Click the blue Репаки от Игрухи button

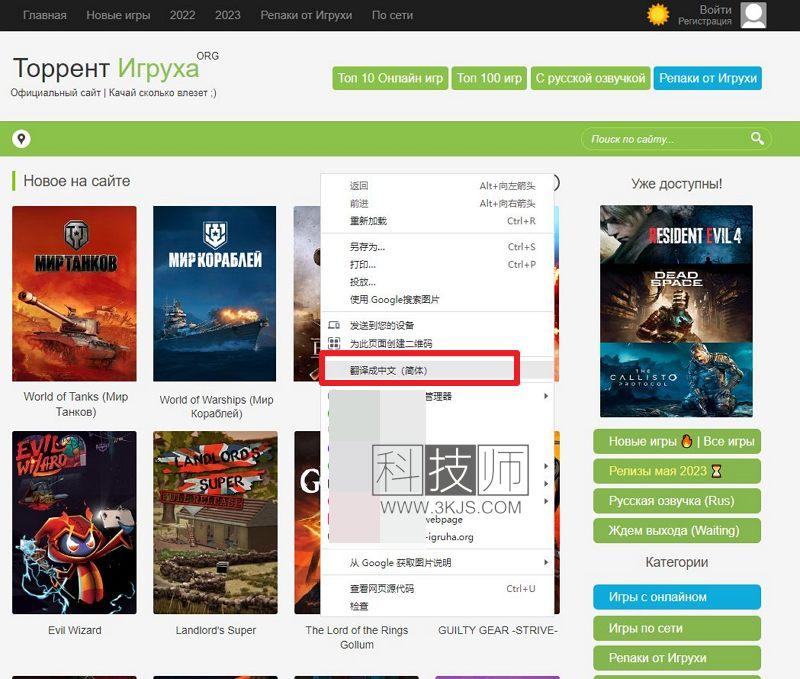(708, 78)
